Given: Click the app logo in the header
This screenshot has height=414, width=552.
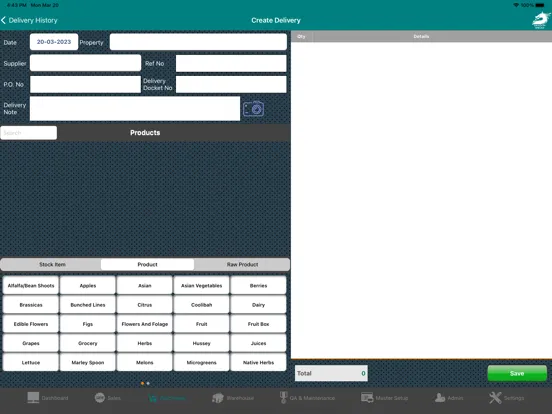Looking at the screenshot, I should pos(541,20).
